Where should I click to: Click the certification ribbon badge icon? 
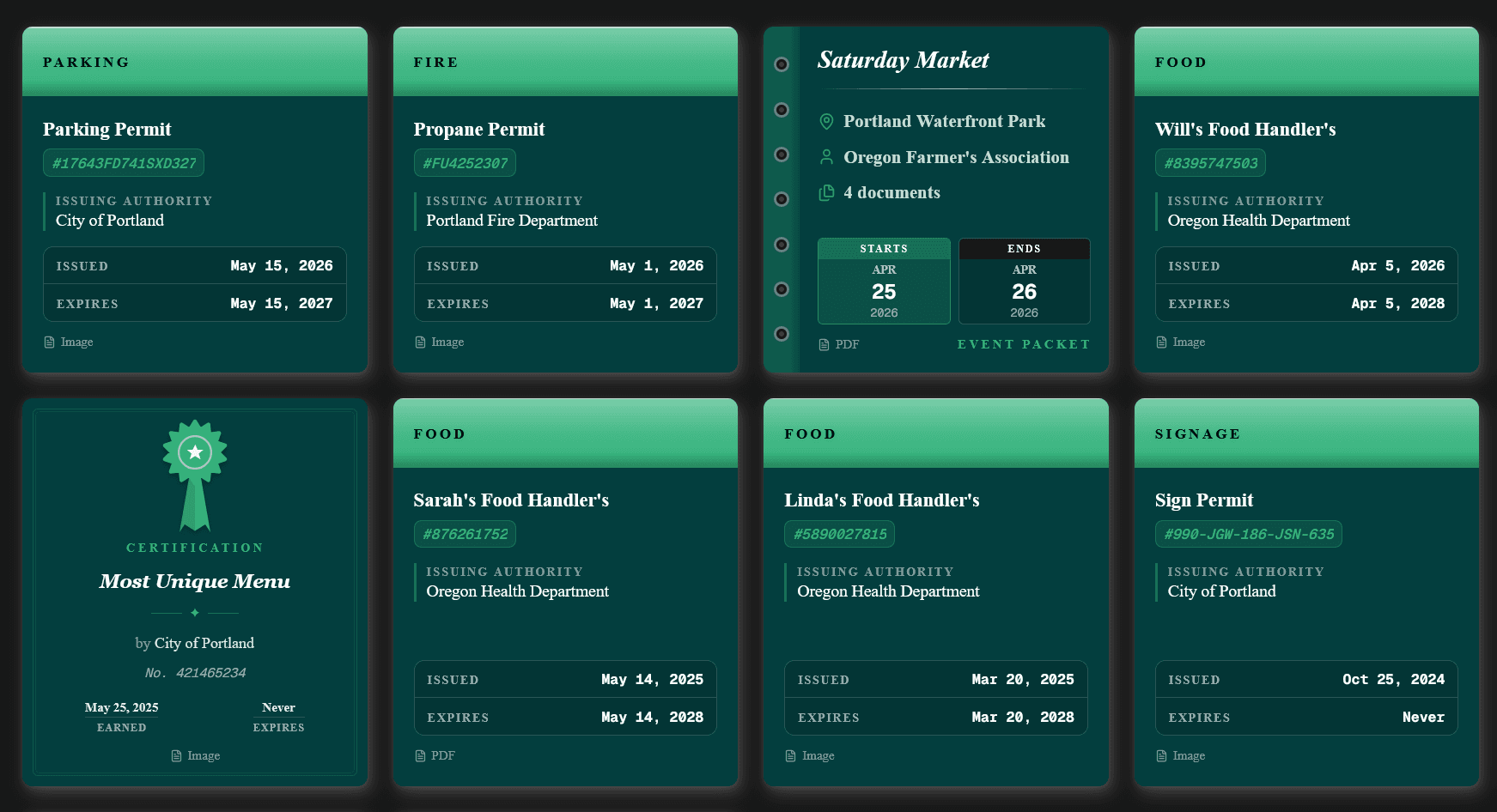[x=195, y=475]
